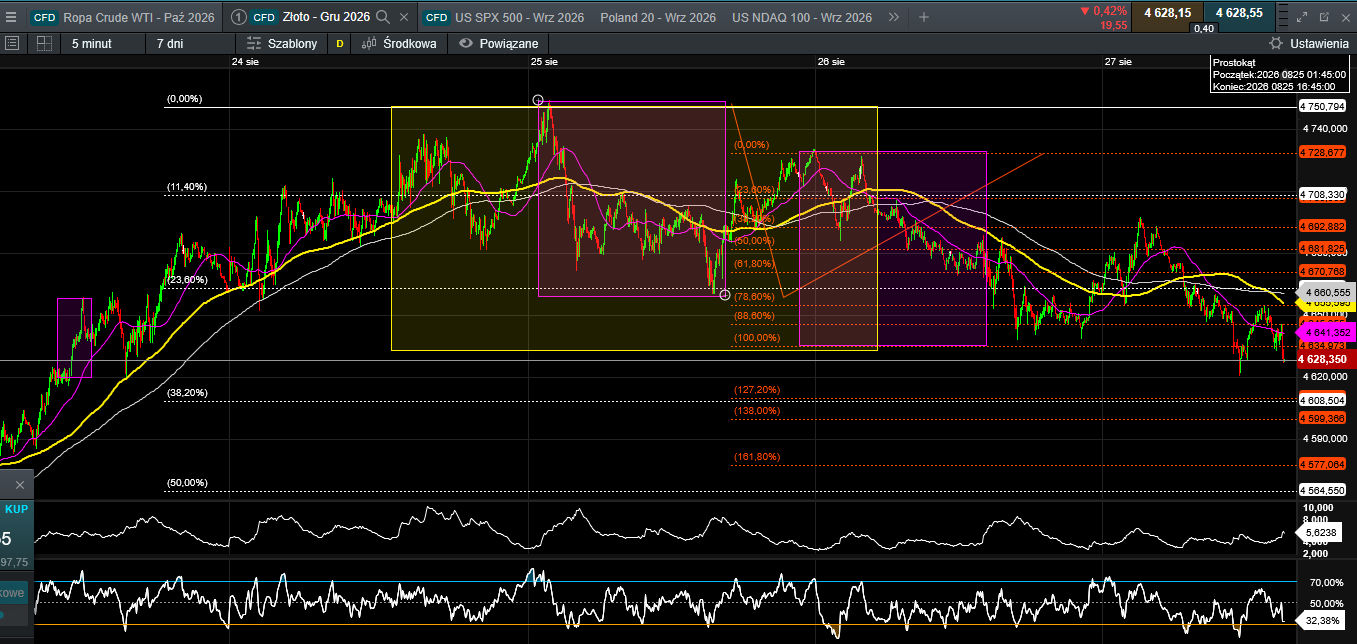Close the Złoto - Gru 2026 tab
Screen dimensions: 1357x644
pyautogui.click(x=403, y=17)
